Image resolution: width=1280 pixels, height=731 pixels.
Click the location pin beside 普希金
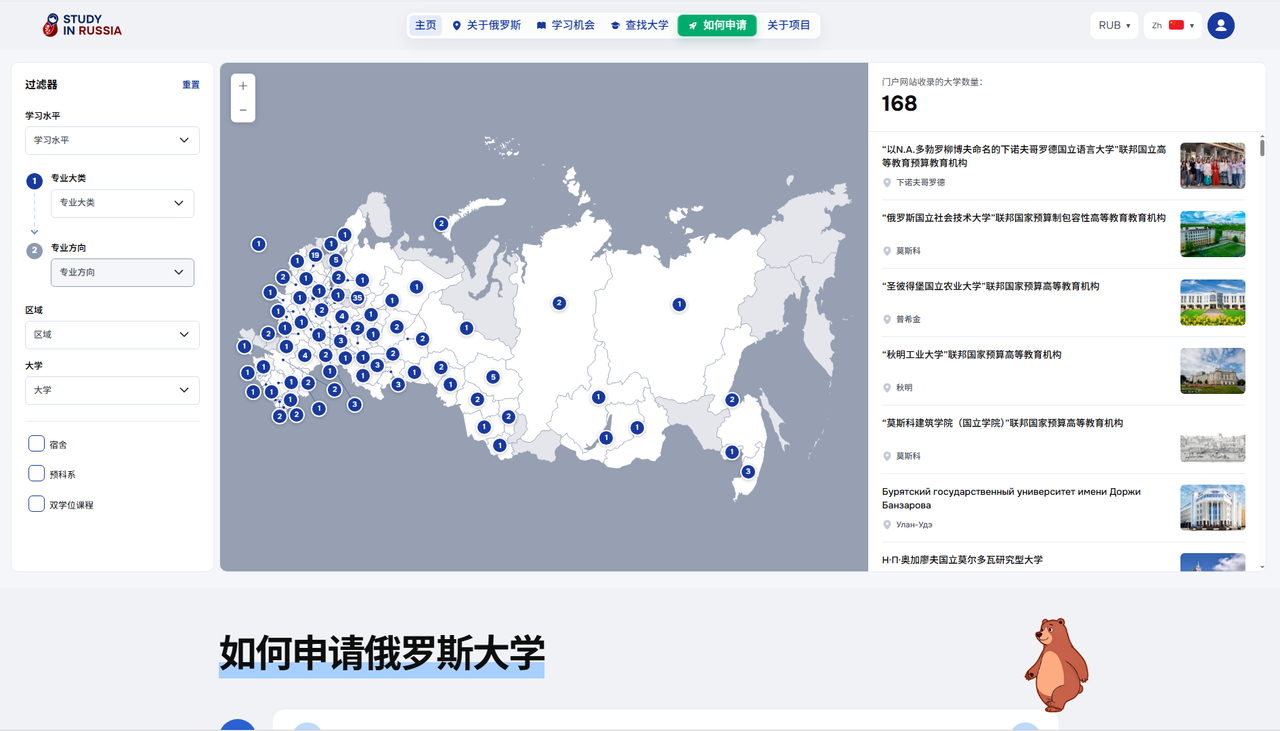[887, 319]
